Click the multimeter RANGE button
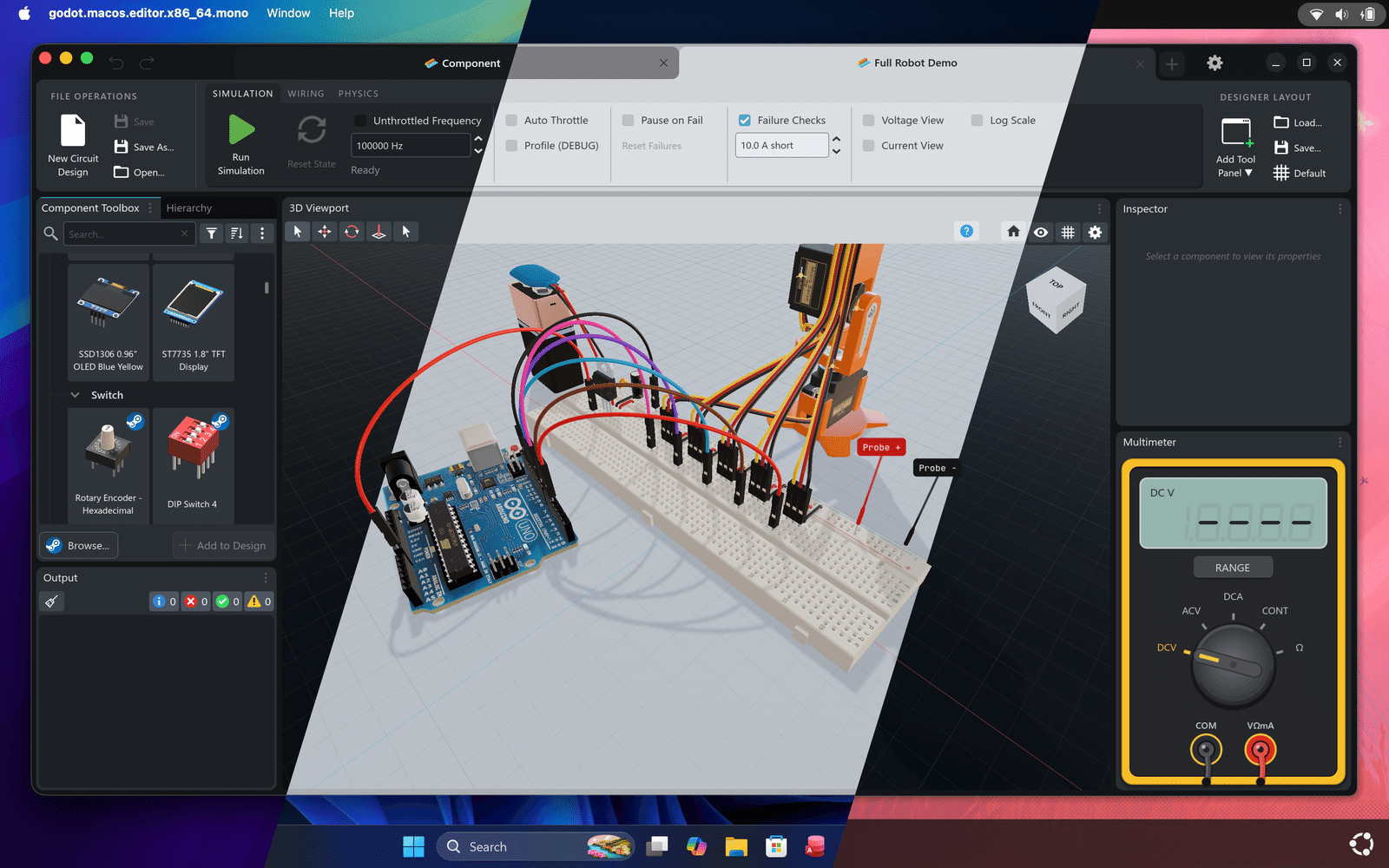The width and height of the screenshot is (1389, 868). pos(1233,568)
